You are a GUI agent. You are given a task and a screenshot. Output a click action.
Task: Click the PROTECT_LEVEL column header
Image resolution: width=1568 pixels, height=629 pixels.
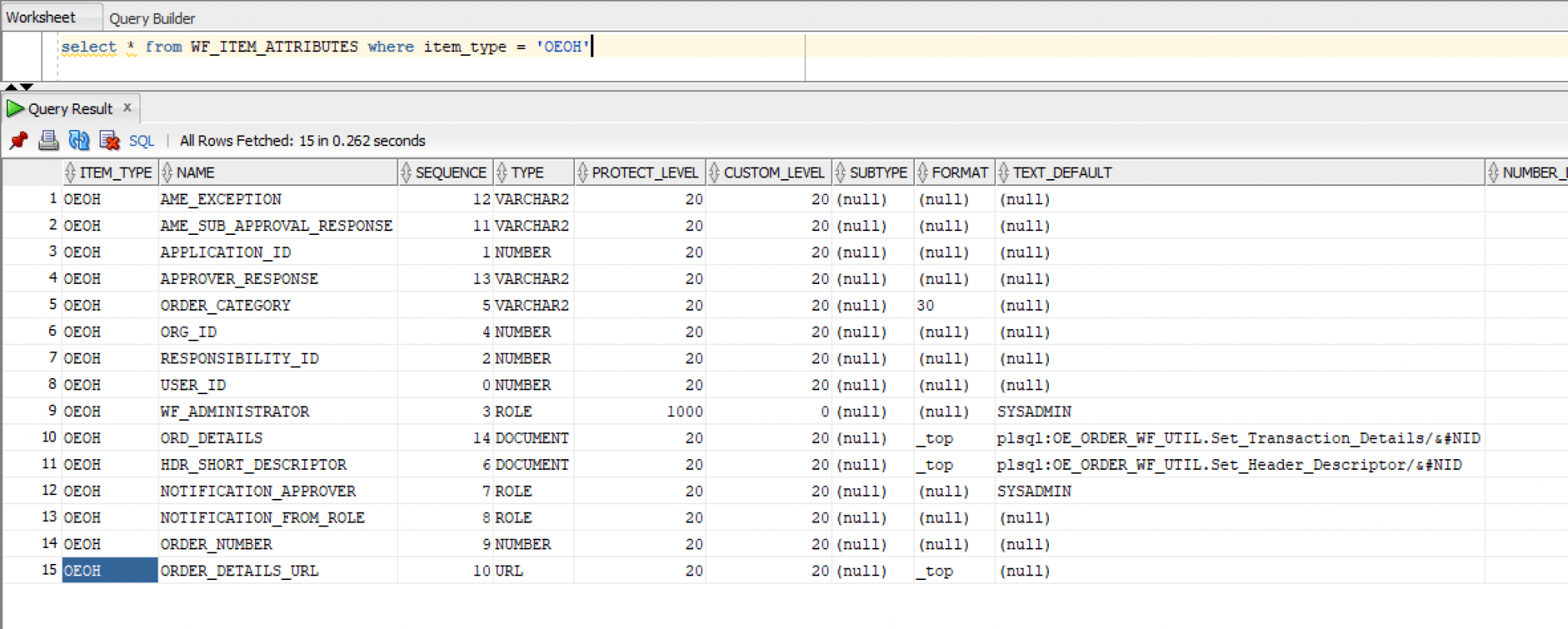[x=640, y=173]
